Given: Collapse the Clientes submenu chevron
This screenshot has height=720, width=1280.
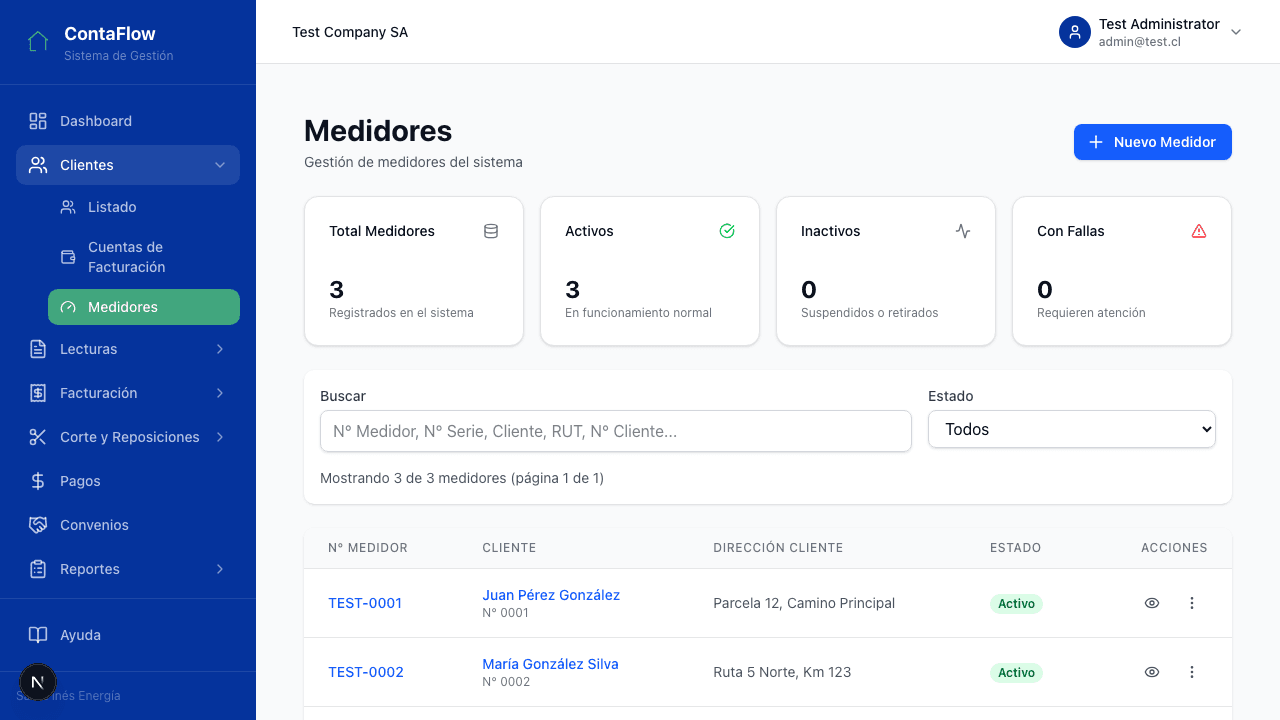Looking at the screenshot, I should click(x=220, y=165).
